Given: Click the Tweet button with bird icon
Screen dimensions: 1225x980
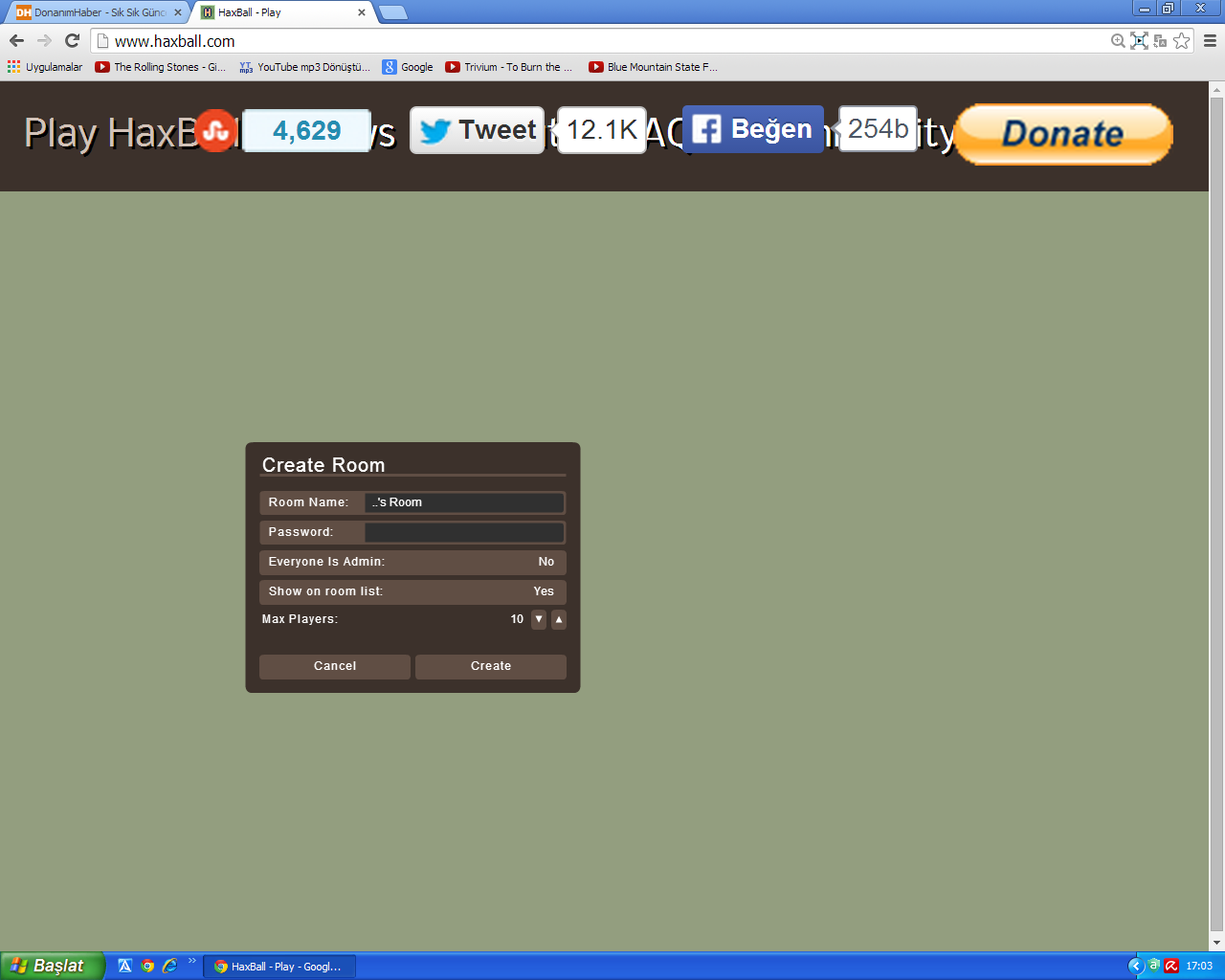Looking at the screenshot, I should pyautogui.click(x=478, y=130).
